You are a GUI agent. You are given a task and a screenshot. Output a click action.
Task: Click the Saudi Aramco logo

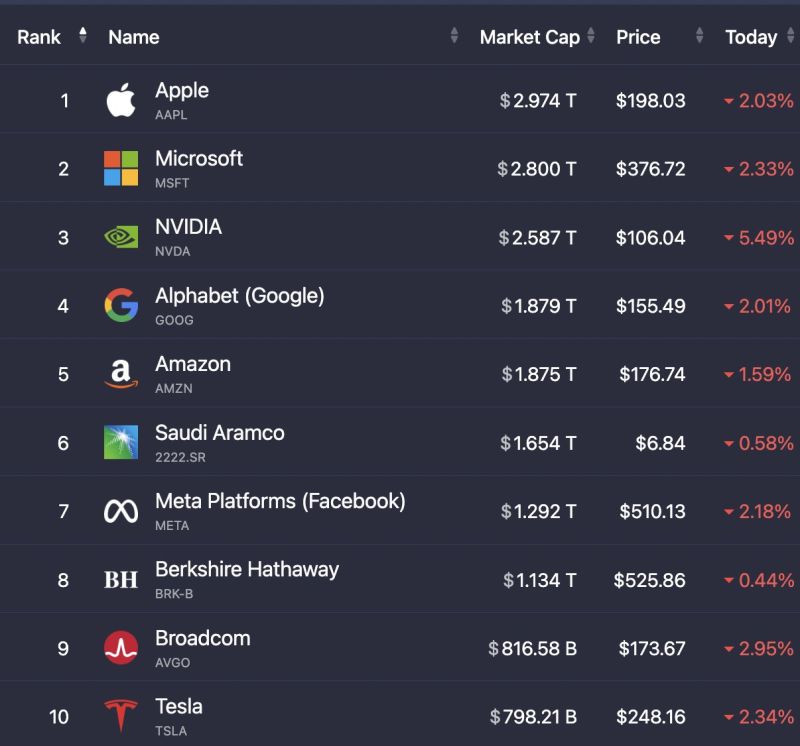coord(121,442)
